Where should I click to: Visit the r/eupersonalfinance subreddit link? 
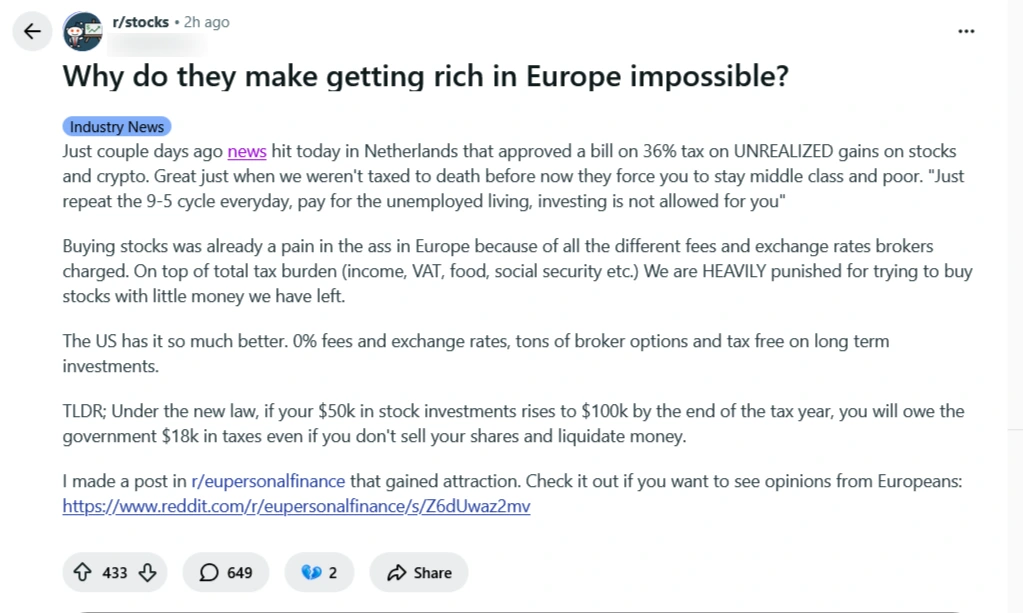268,481
